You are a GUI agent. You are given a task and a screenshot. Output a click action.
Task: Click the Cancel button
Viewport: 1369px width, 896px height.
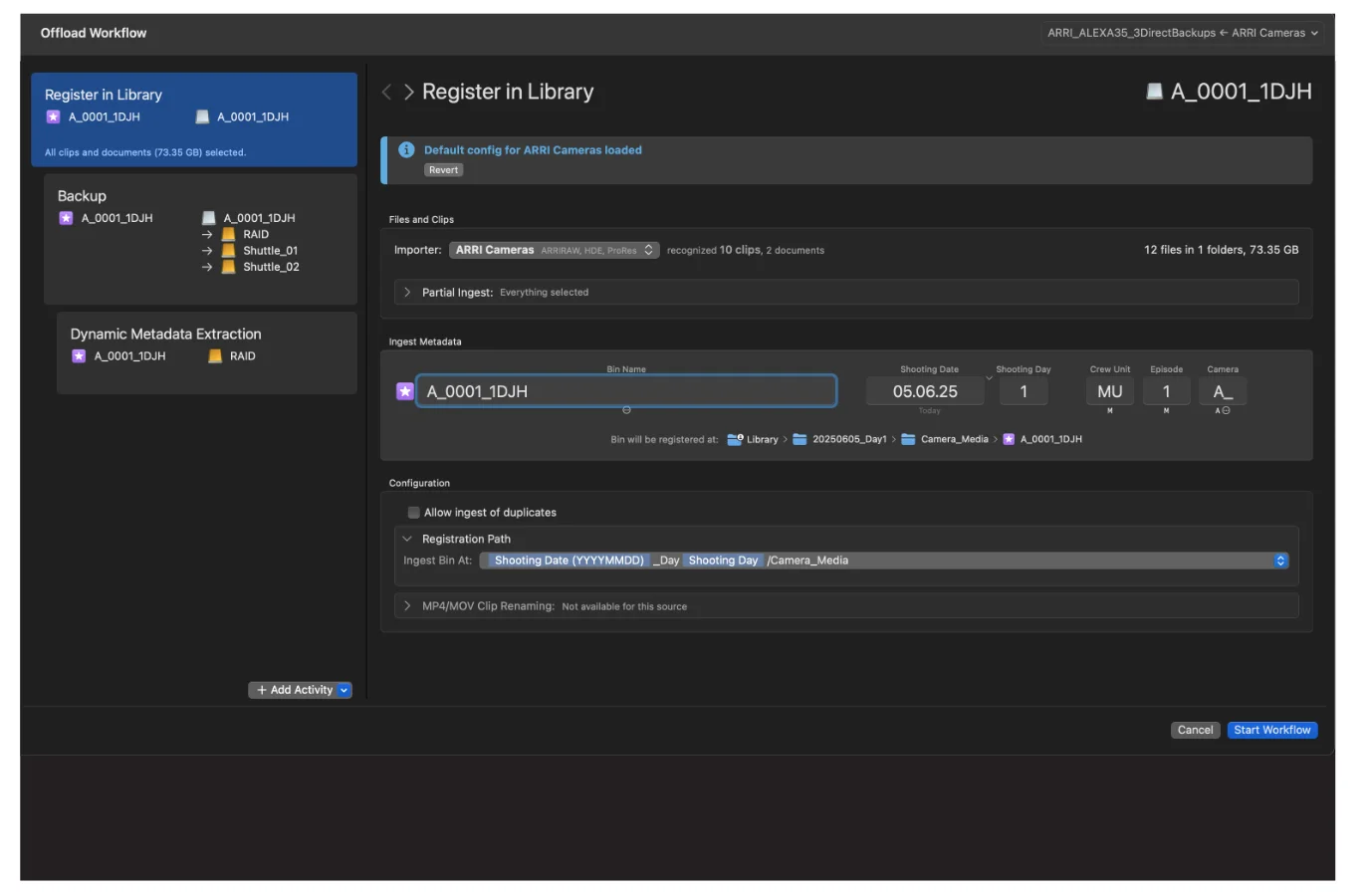[x=1195, y=730]
